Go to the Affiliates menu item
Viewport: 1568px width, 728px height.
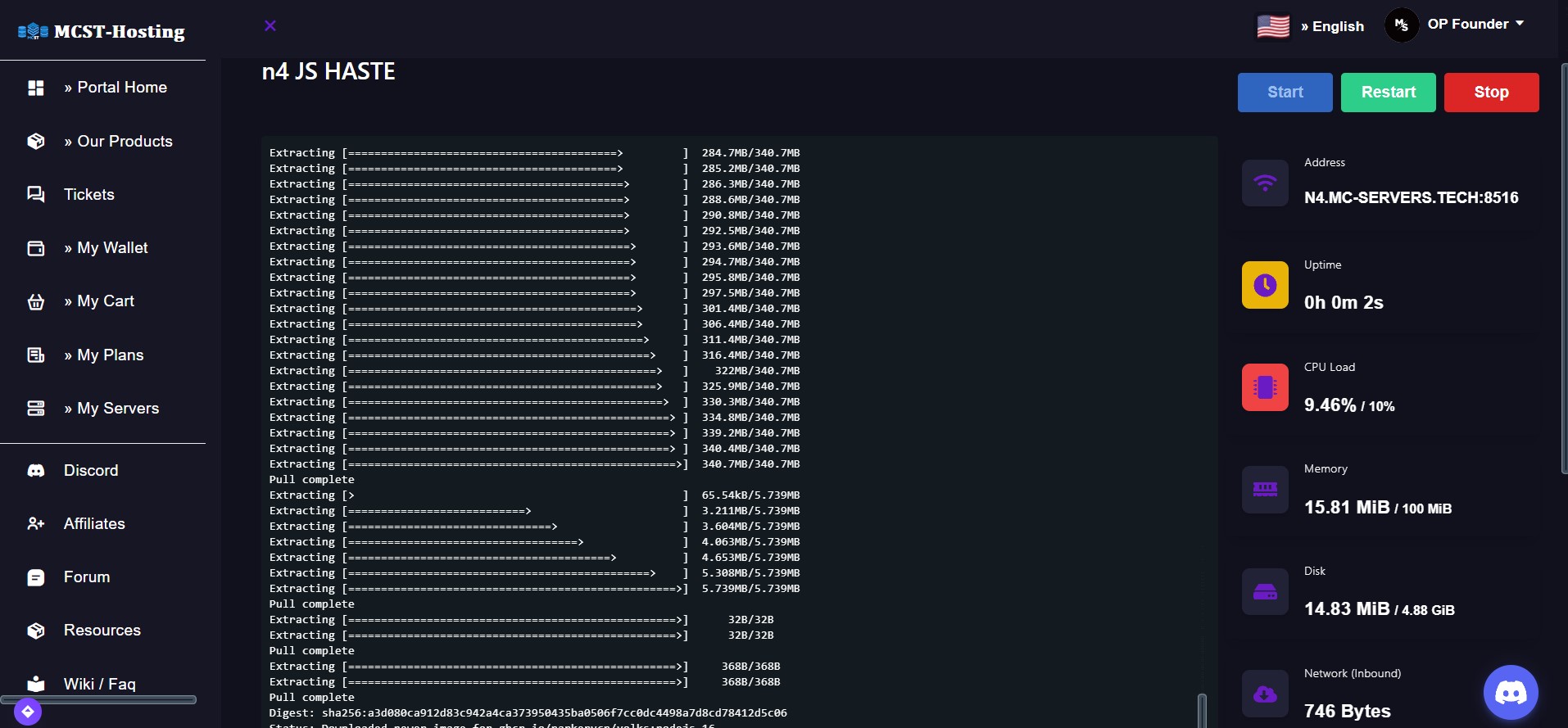click(x=94, y=524)
